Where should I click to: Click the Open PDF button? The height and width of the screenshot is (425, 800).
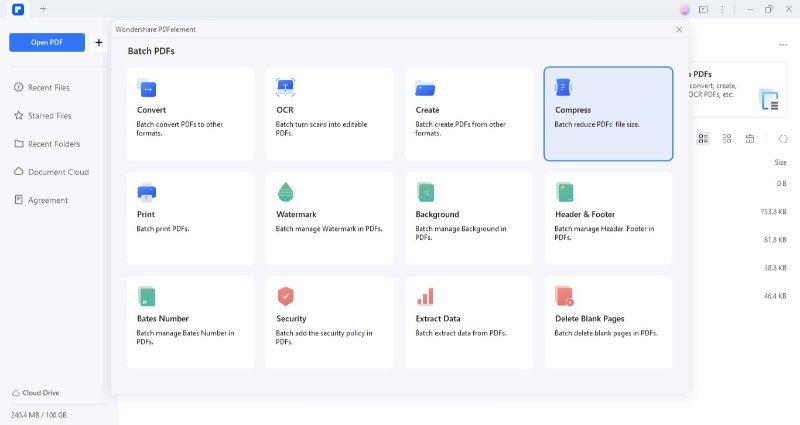(47, 42)
